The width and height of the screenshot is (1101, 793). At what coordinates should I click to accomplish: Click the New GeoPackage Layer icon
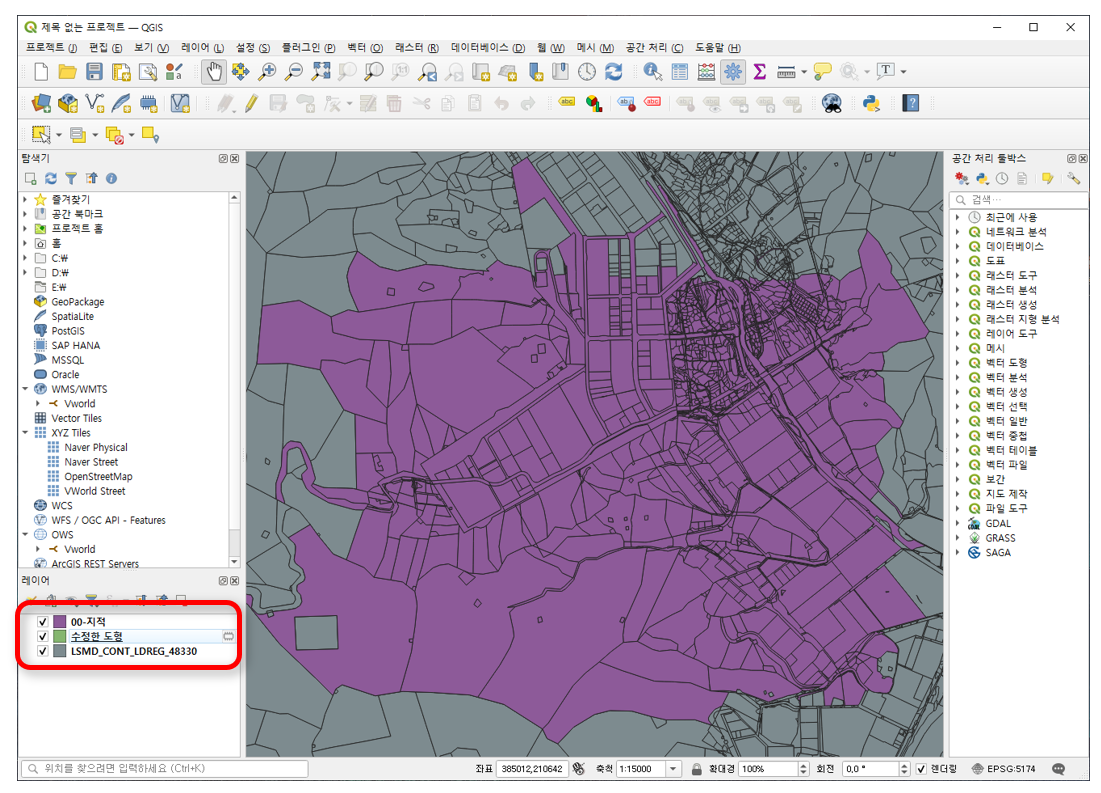67,104
